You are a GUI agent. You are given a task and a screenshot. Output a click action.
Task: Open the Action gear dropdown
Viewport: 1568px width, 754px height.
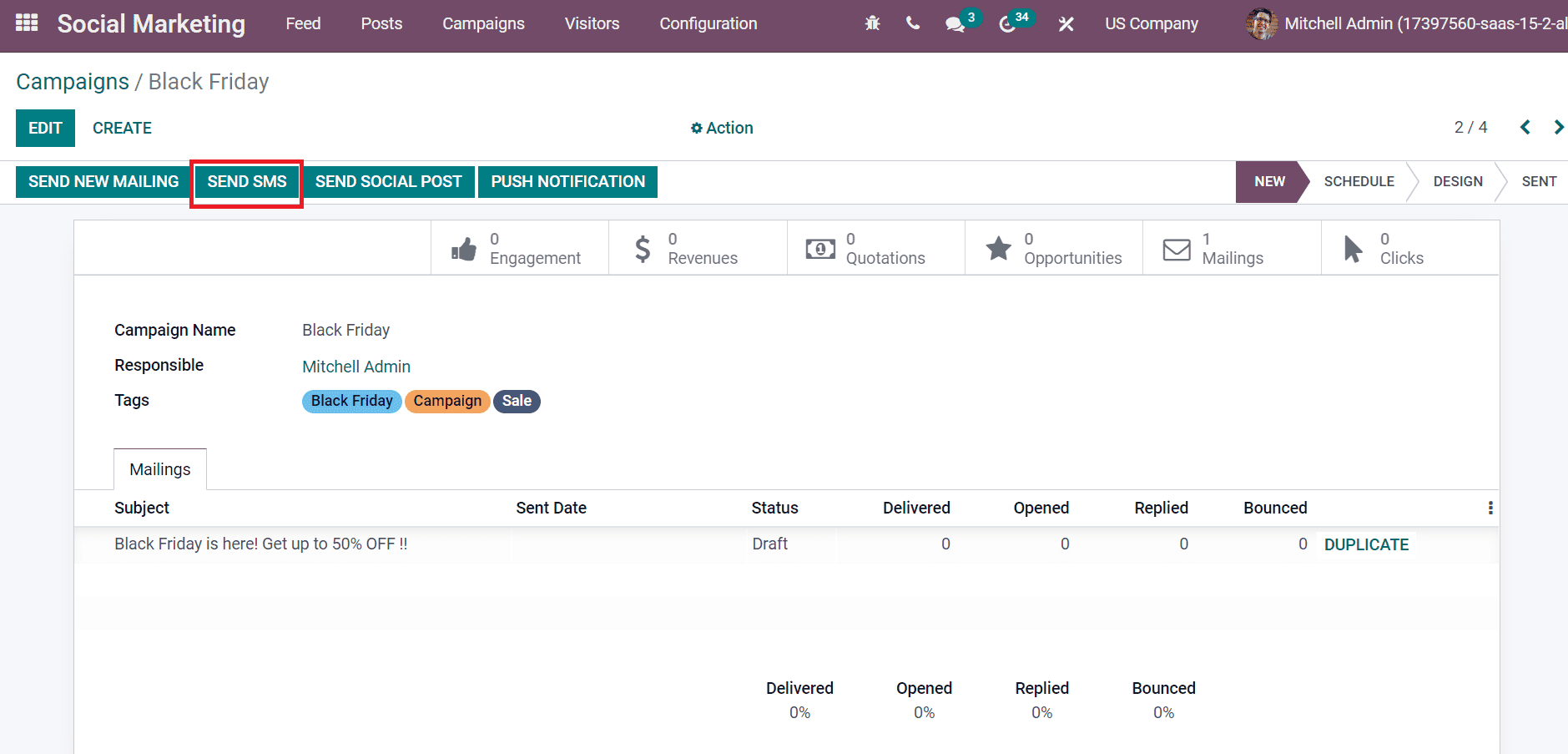[722, 128]
